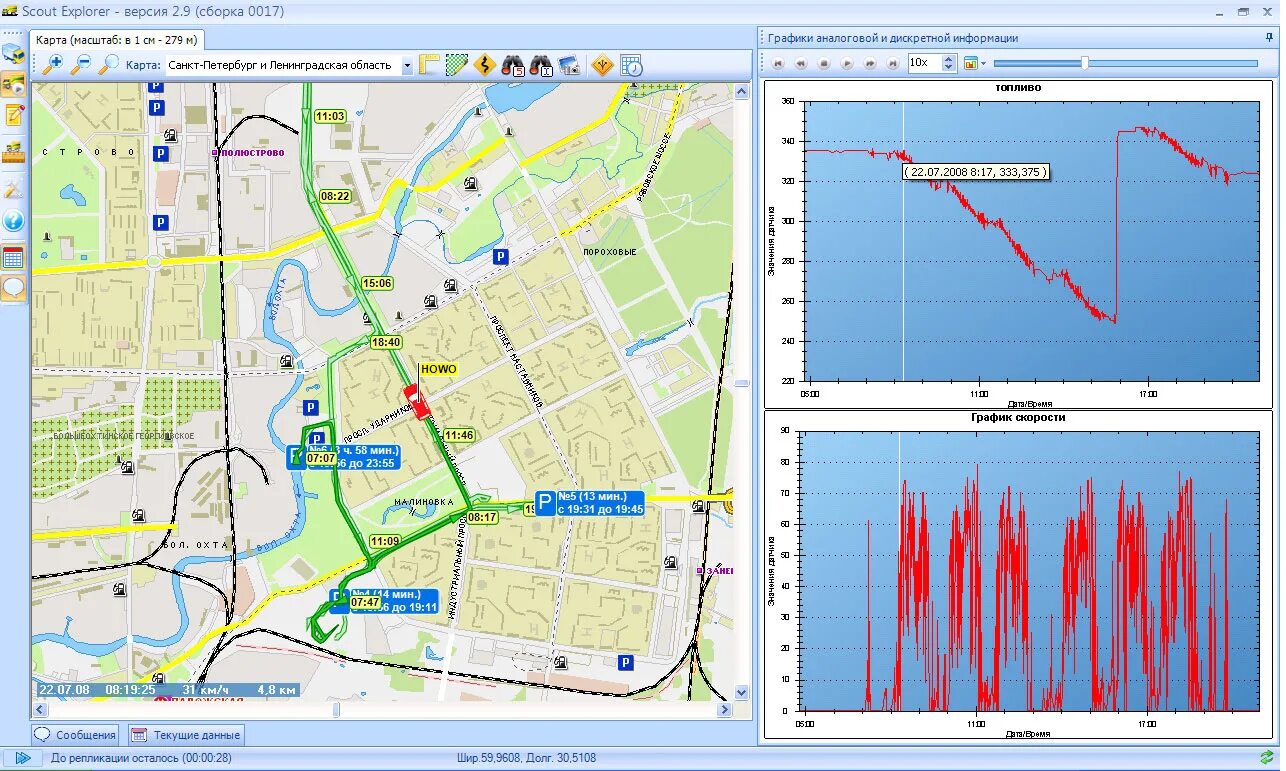Click the winding road sign icon

[x=485, y=65]
